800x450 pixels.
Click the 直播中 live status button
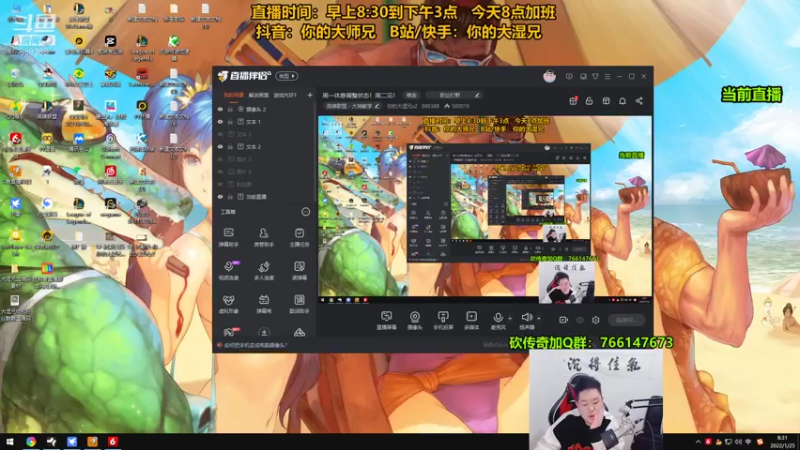626,320
